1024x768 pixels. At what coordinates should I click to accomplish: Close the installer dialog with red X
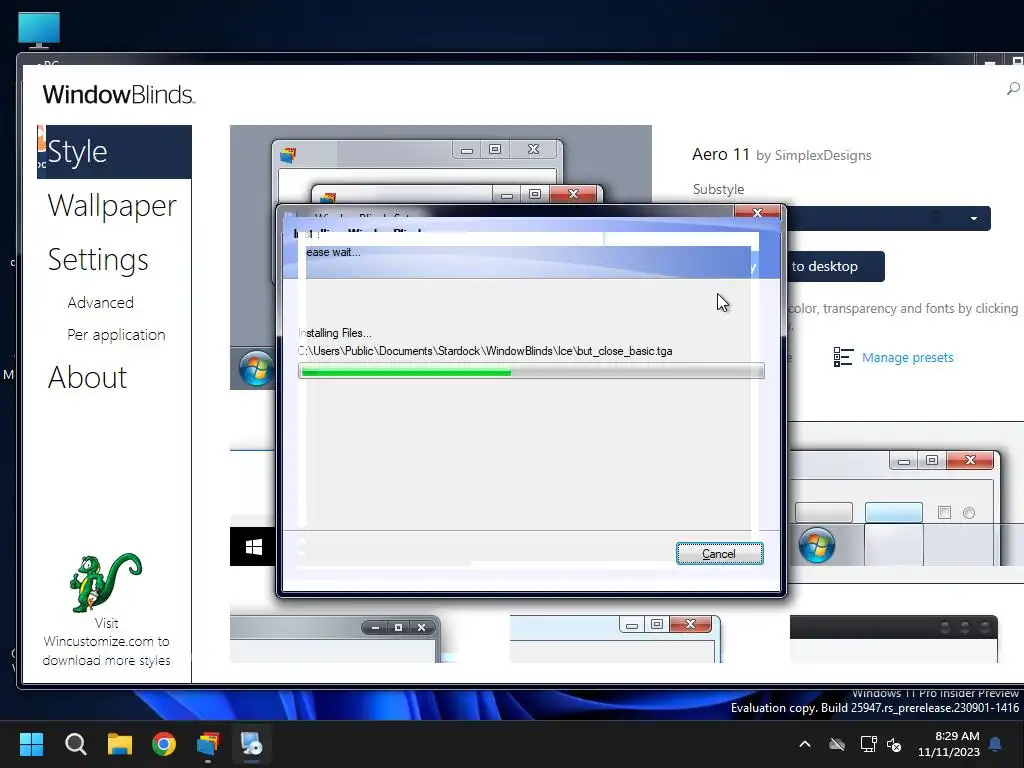(x=758, y=213)
